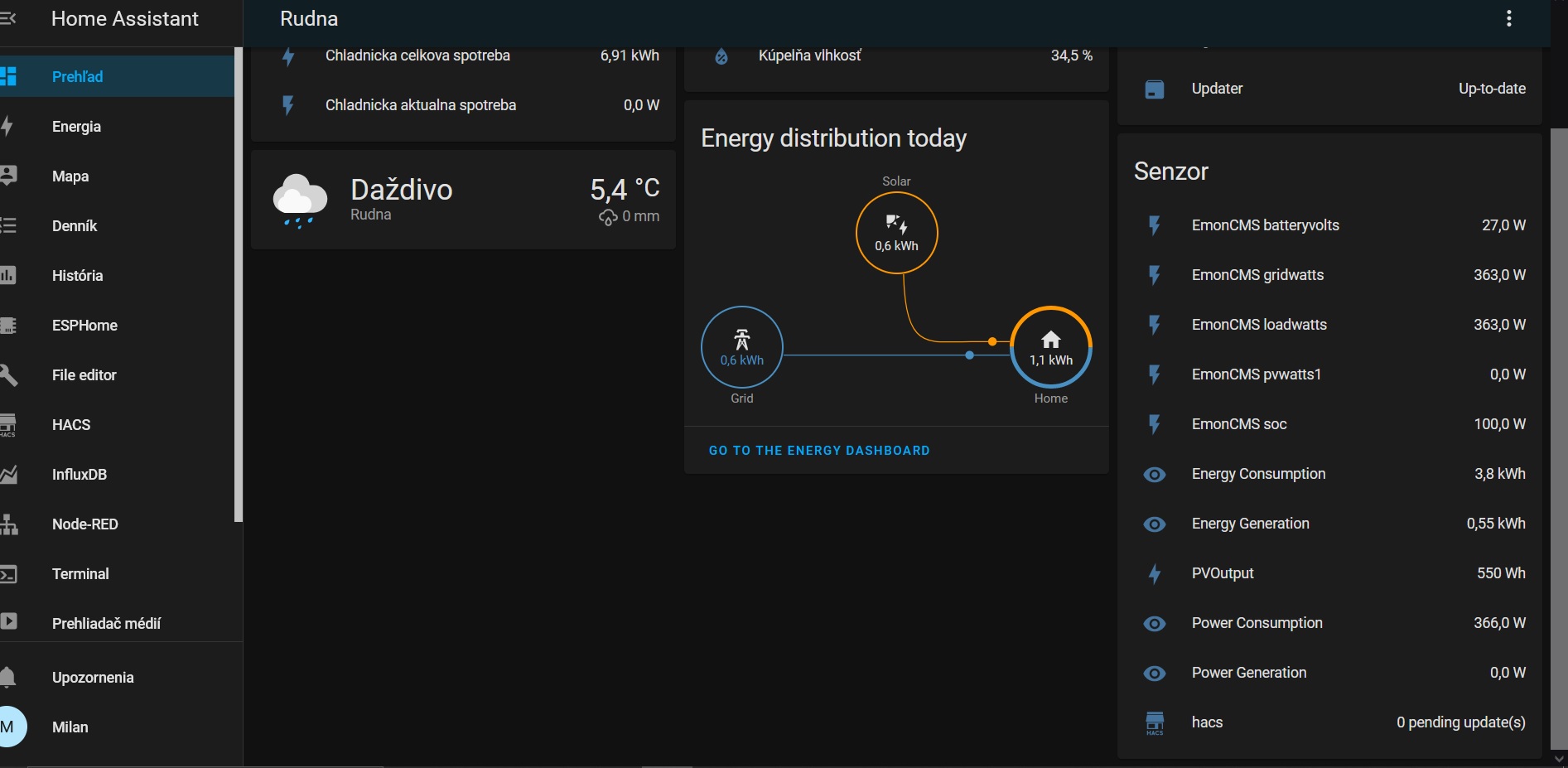
Task: Open the Terminal panel
Action: (117, 573)
